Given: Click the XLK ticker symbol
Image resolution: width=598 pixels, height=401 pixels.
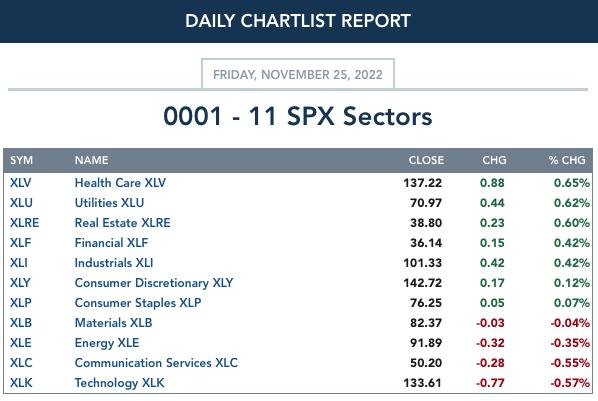Looking at the screenshot, I should point(21,383).
